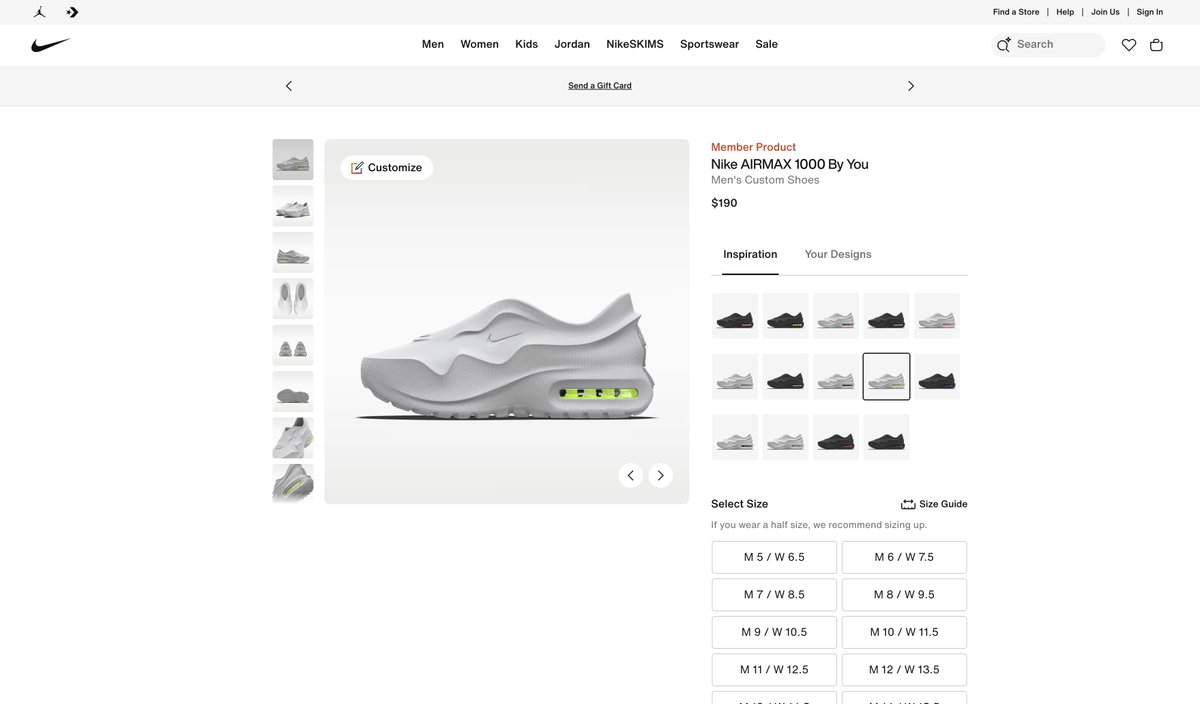This screenshot has width=1200, height=704.
Task: Open the Jordan brand logo link
Action: coord(39,12)
